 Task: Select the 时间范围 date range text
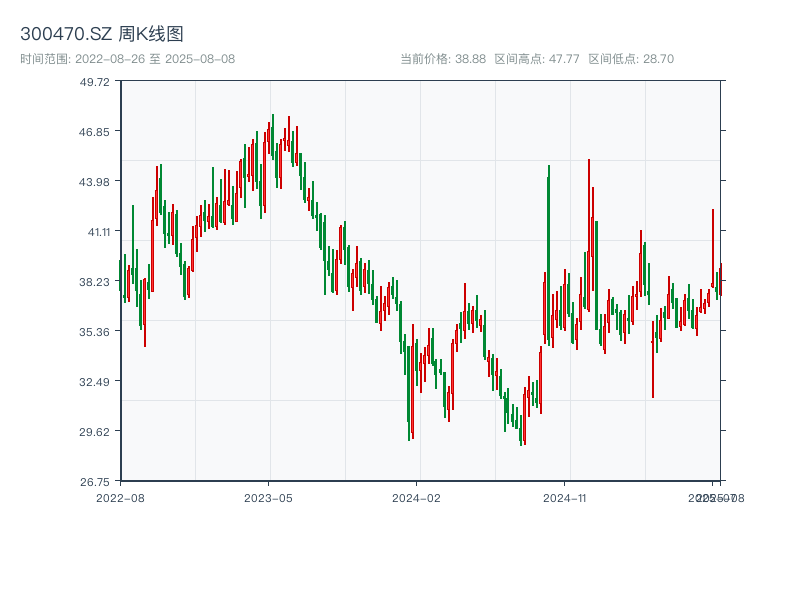(x=128, y=59)
